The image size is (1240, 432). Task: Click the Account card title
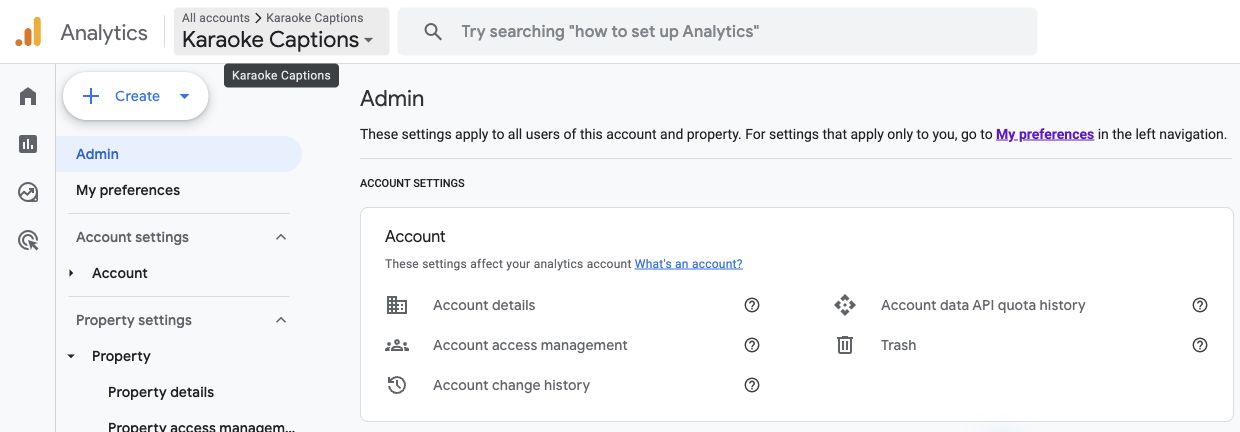pos(415,237)
